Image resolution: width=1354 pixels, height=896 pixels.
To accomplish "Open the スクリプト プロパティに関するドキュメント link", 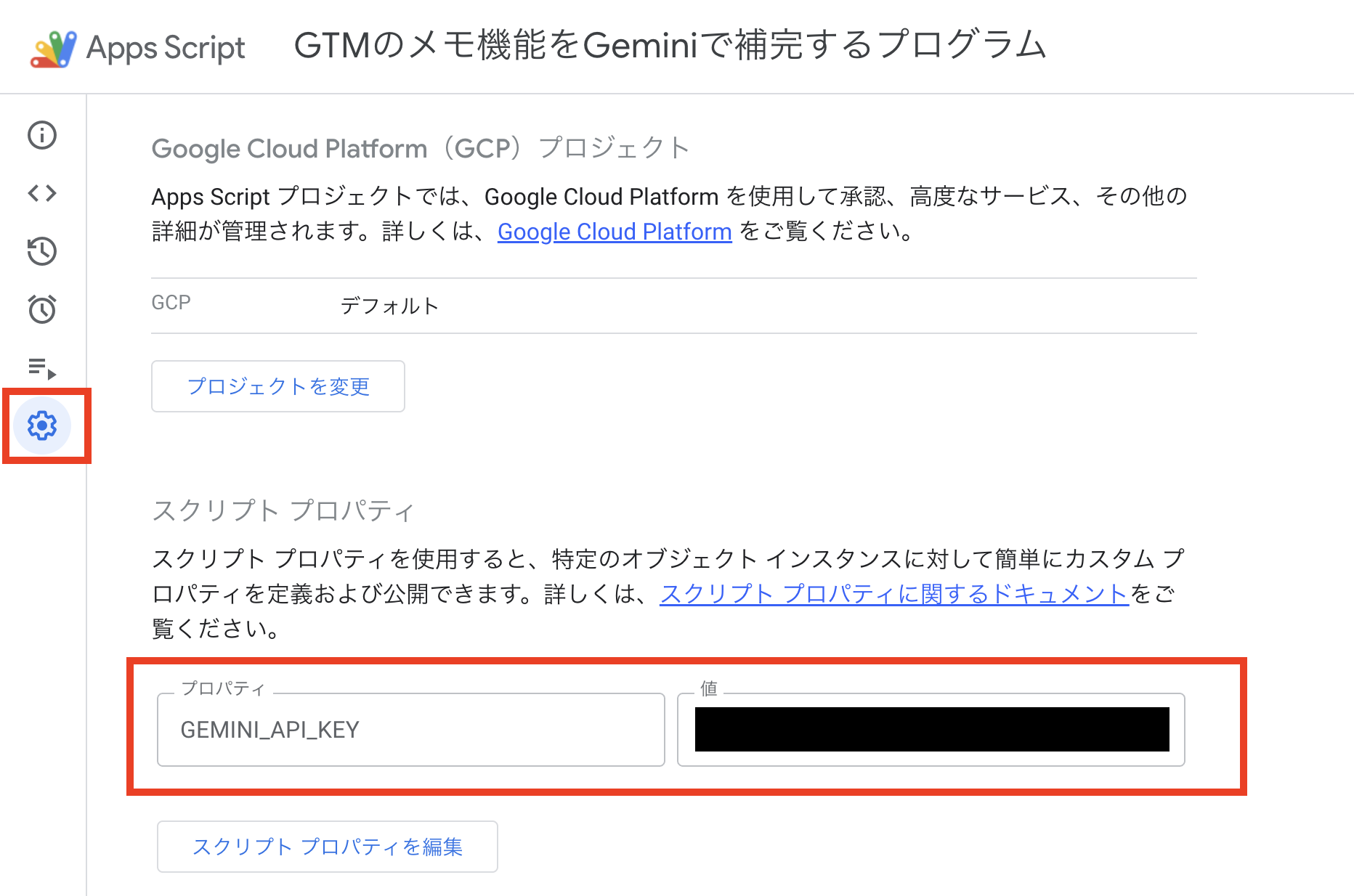I will [893, 594].
